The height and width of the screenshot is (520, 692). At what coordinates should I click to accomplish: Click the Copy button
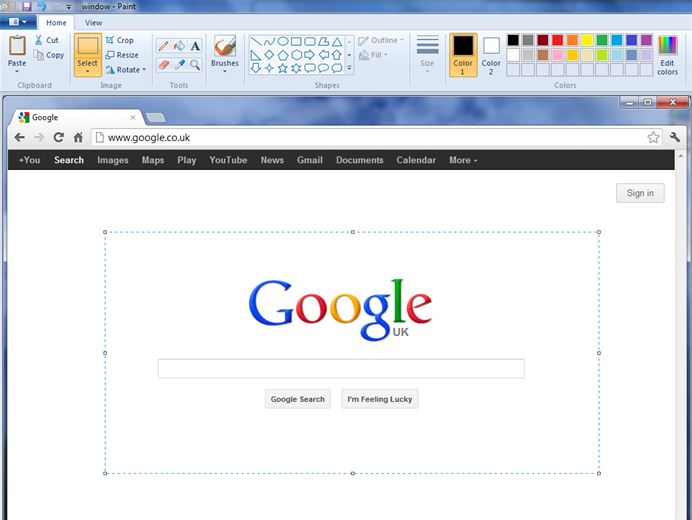[49, 55]
